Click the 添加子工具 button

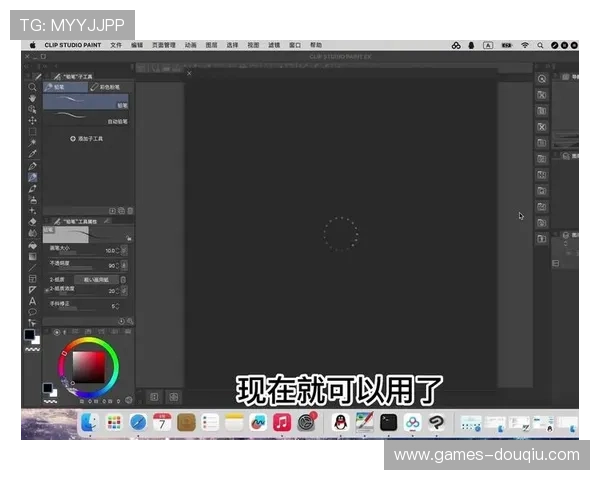(x=86, y=139)
